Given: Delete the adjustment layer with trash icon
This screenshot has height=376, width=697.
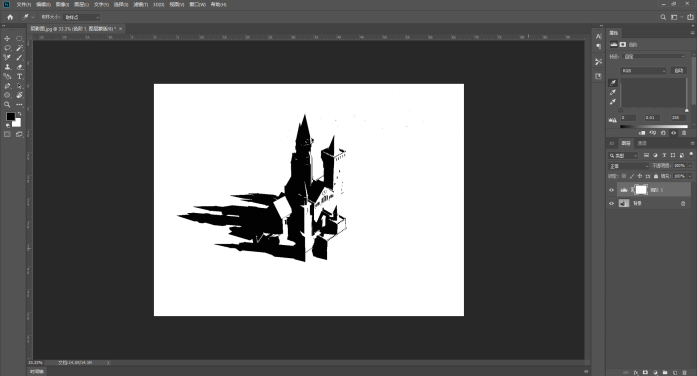Looking at the screenshot, I should [684, 133].
